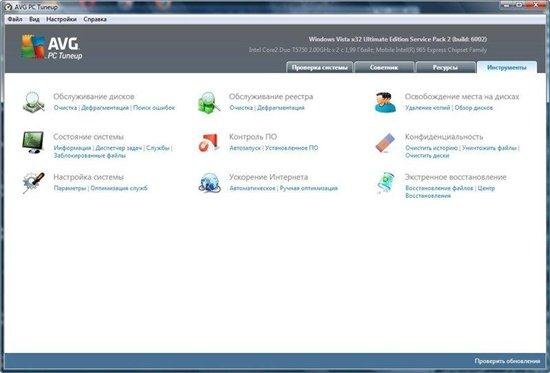Click the title bar application icon

pyautogui.click(x=9, y=7)
